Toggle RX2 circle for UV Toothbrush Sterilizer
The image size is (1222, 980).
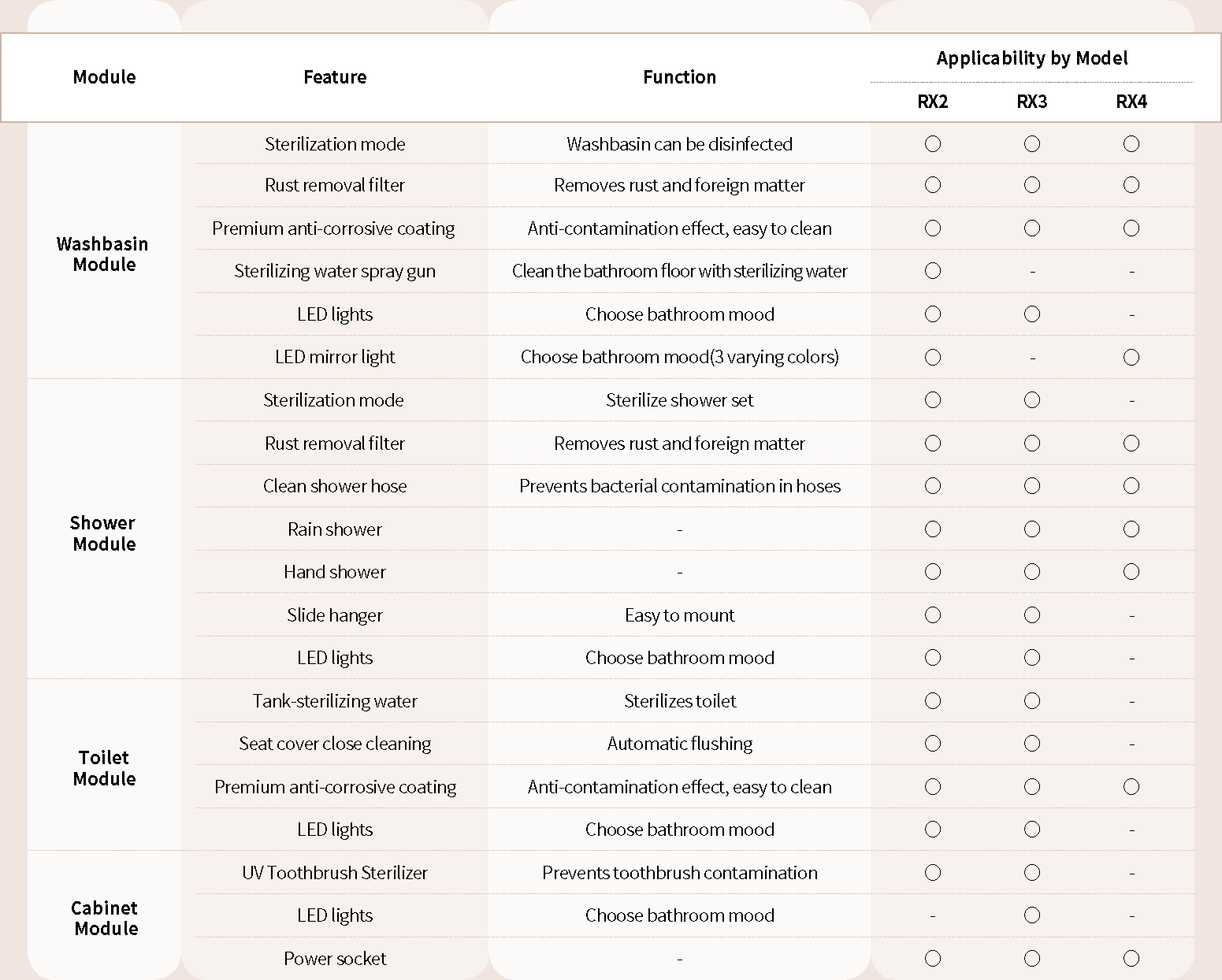933,873
